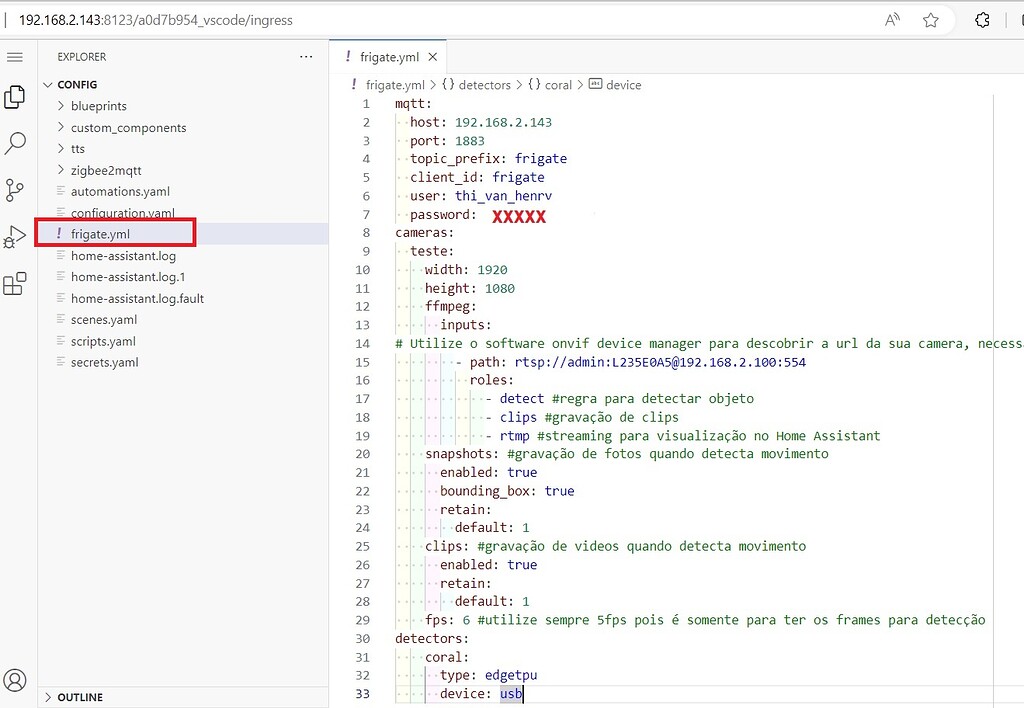1024x708 pixels.
Task: Open the Accounts icon at bottom left
Action: click(15, 681)
